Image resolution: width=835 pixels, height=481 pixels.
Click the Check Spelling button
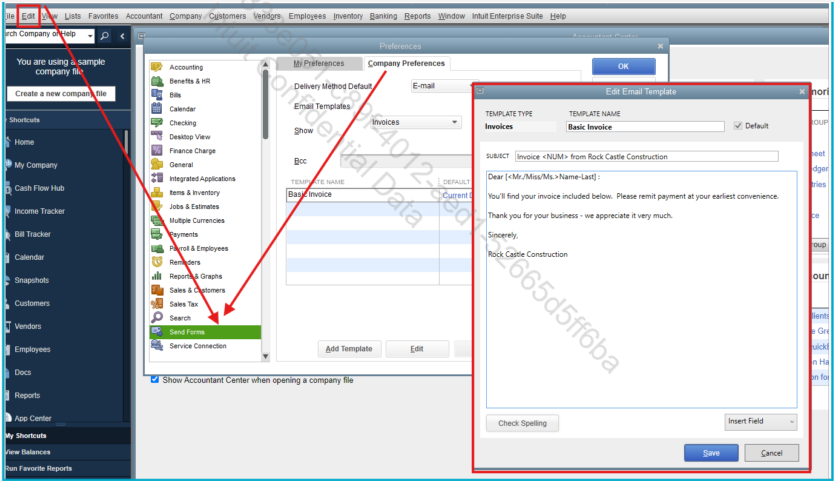(522, 423)
